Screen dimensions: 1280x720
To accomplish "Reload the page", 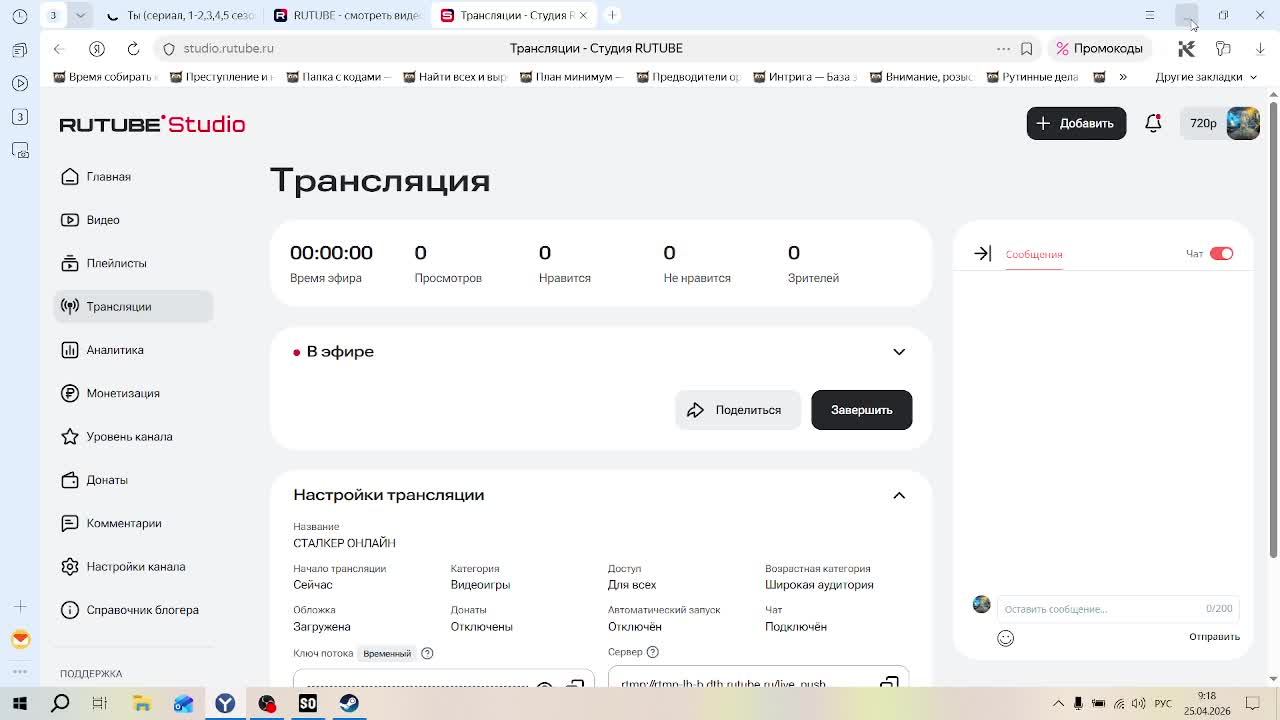I will 133,48.
